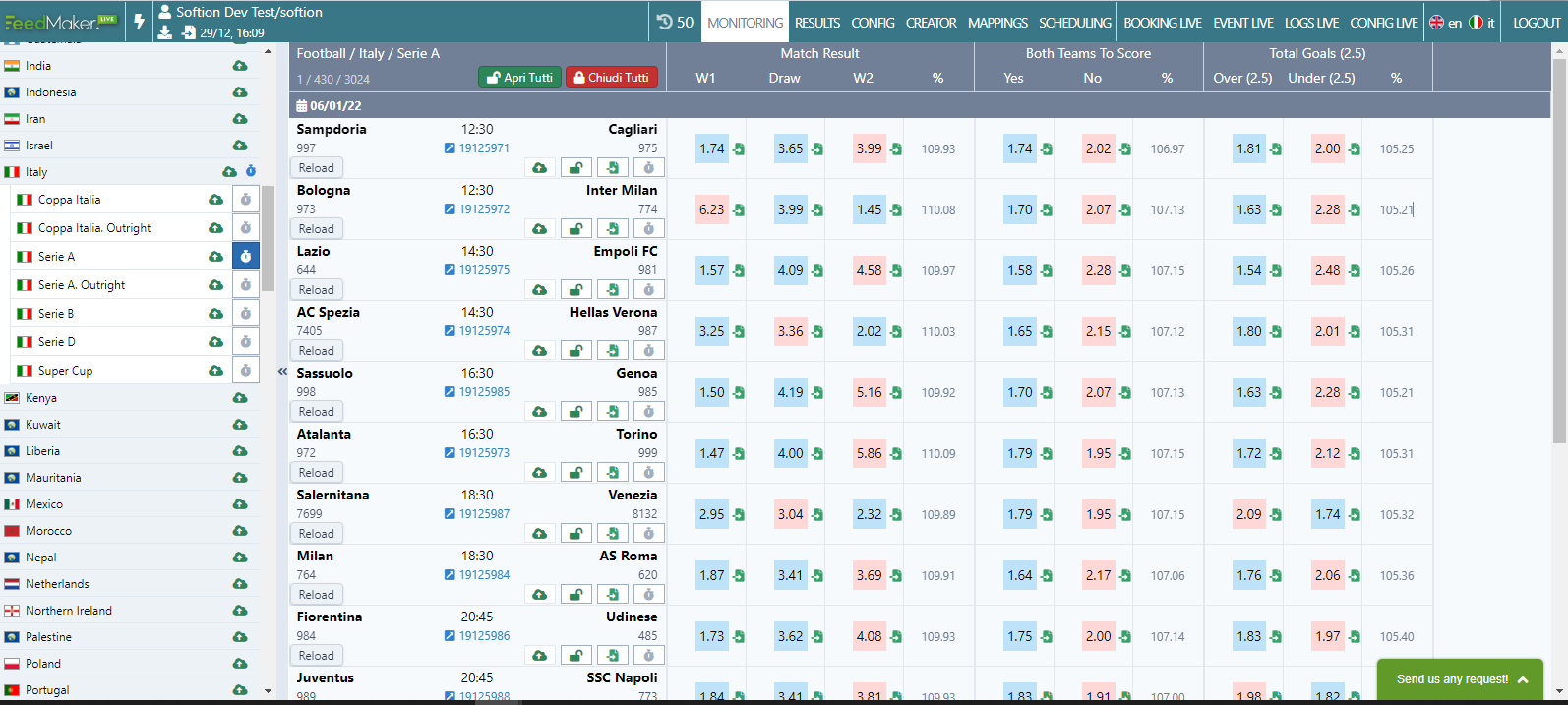Click export icon beside Fiorentina Under odds 1.97
This screenshot has height=705, width=1568.
click(x=1355, y=637)
